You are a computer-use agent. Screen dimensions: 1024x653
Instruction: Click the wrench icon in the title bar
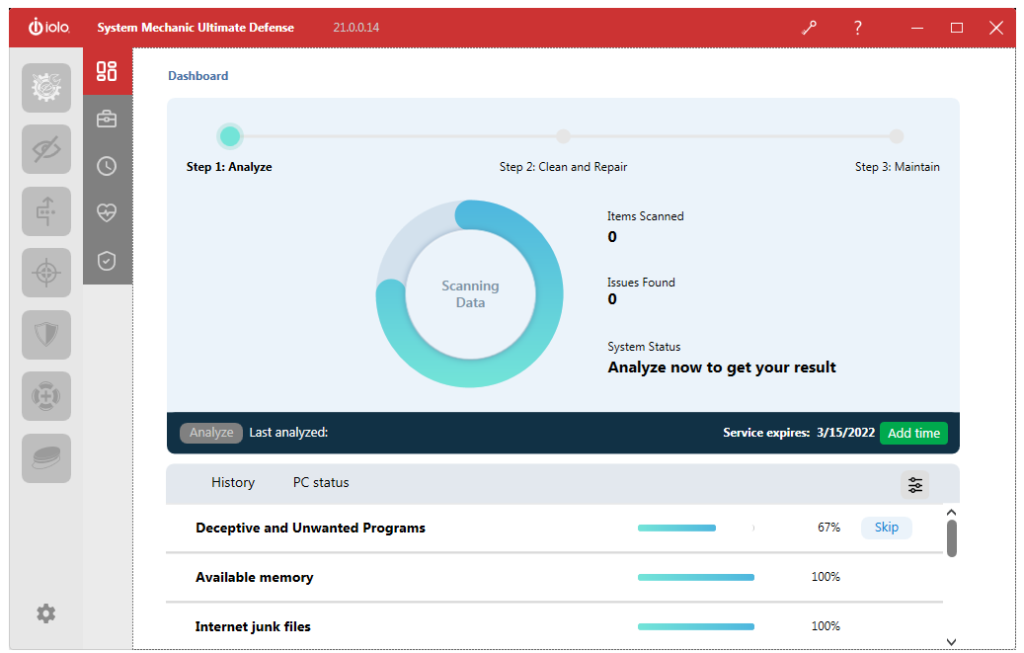pos(809,28)
